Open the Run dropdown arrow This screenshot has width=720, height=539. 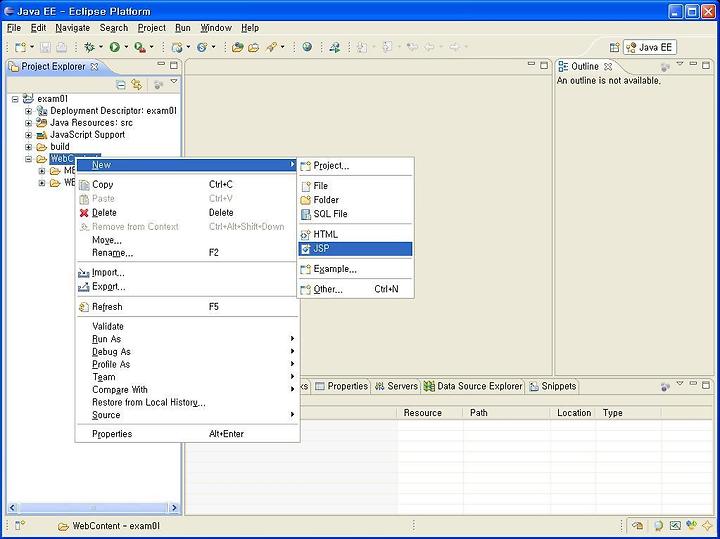tap(126, 47)
